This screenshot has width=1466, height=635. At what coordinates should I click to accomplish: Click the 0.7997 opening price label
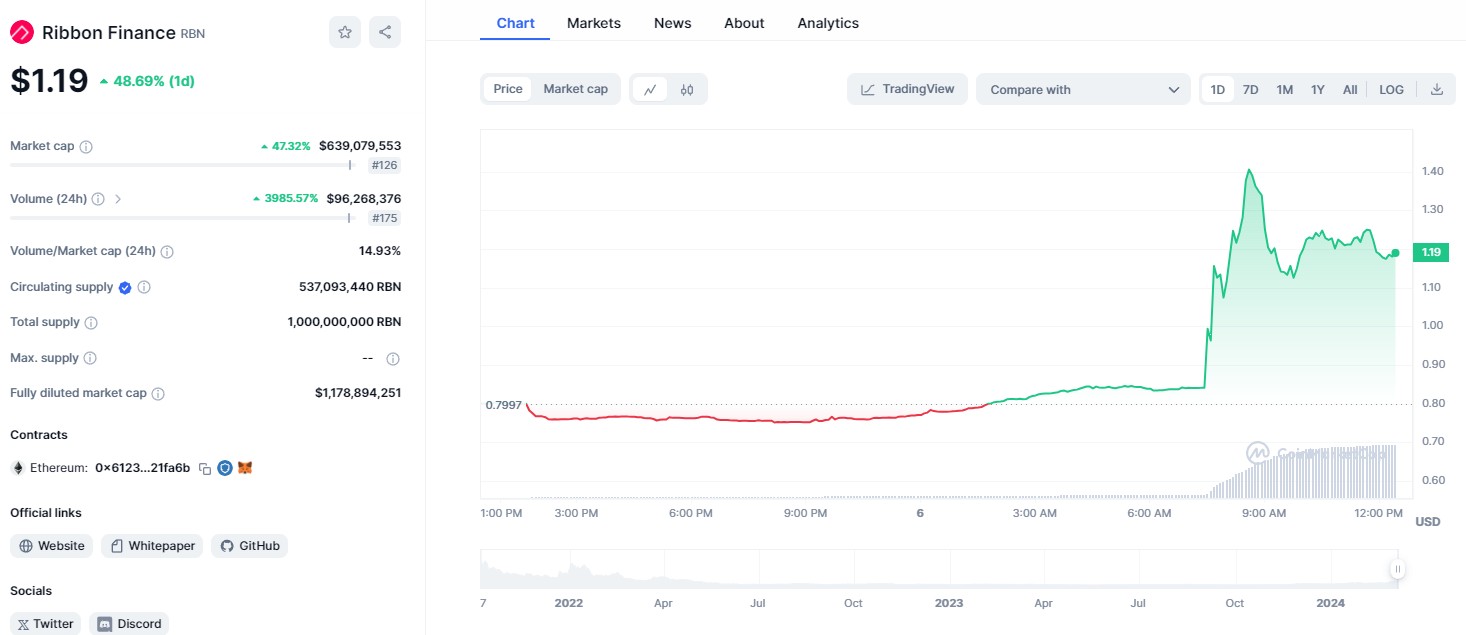504,405
